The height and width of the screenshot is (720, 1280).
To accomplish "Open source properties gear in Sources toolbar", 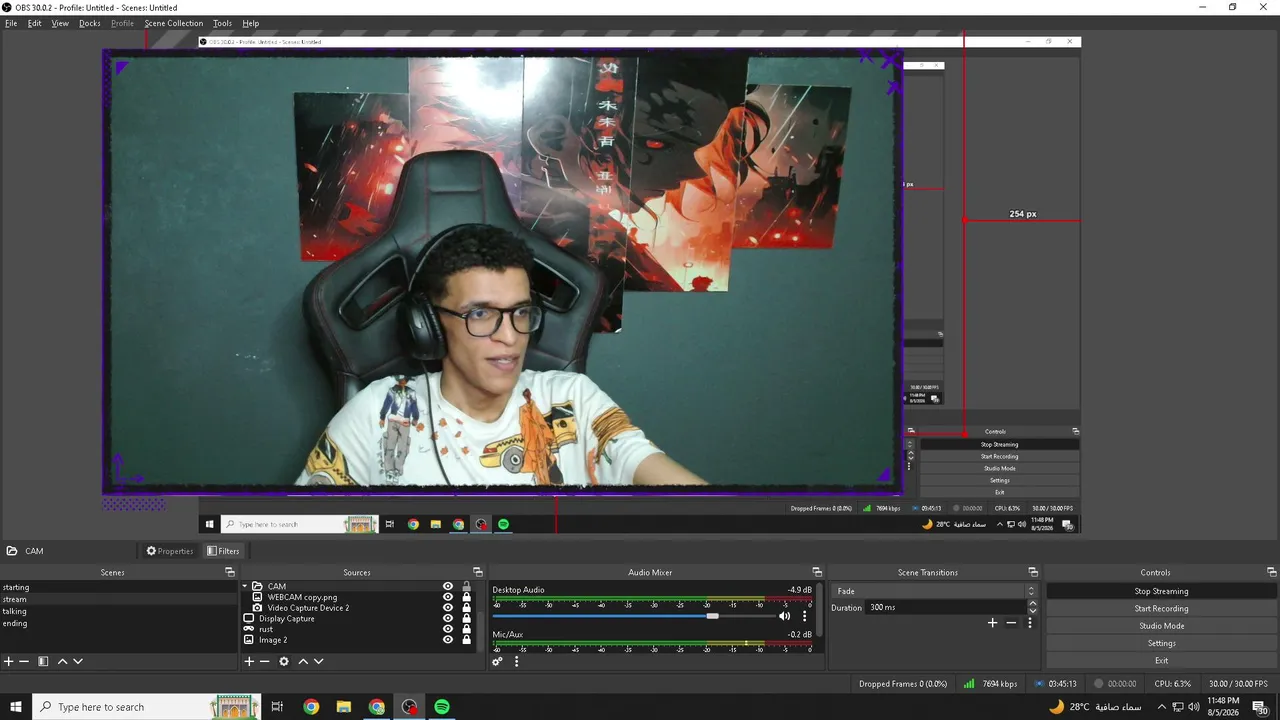I will coord(284,661).
